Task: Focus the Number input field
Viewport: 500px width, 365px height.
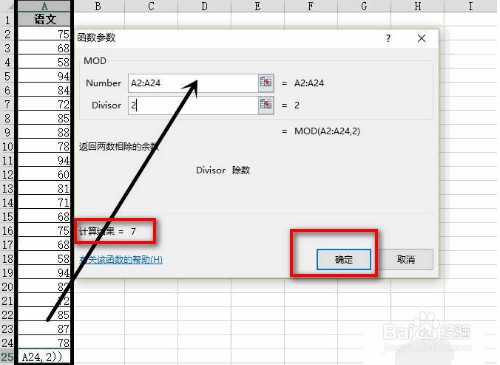Action: coord(193,83)
